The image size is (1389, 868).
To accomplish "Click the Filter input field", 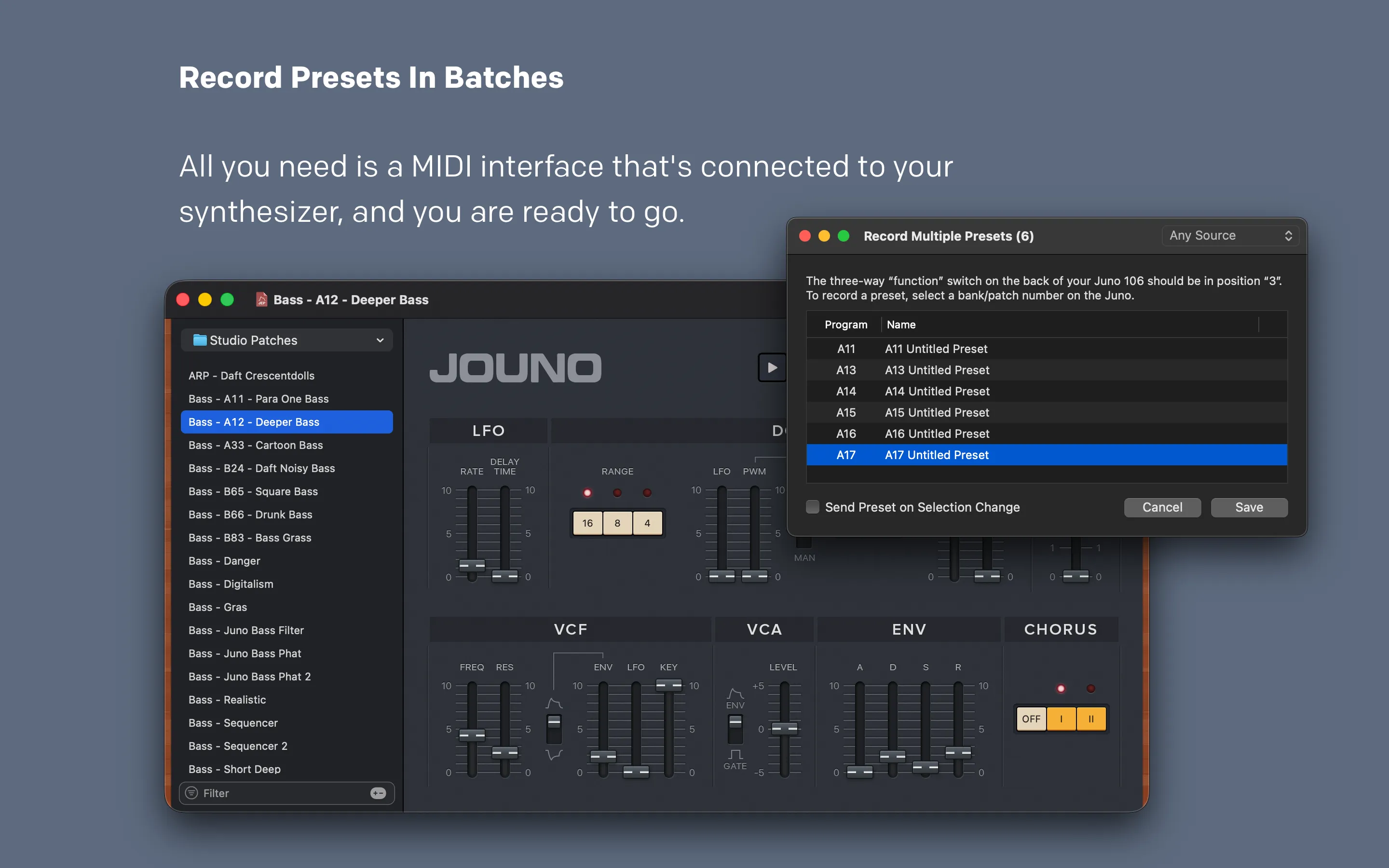I will tap(287, 793).
